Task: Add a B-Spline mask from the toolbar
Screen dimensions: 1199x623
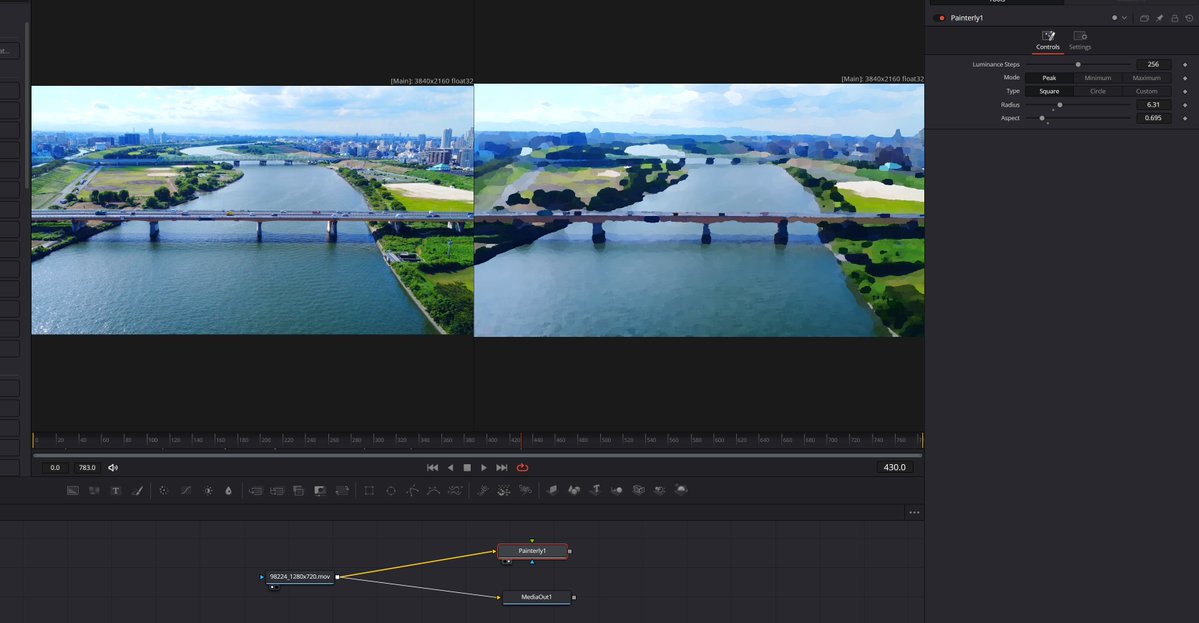Action: 434,491
